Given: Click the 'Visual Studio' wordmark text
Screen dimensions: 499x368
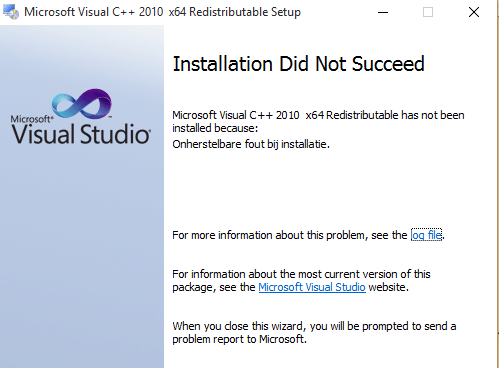Looking at the screenshot, I should point(81,134).
